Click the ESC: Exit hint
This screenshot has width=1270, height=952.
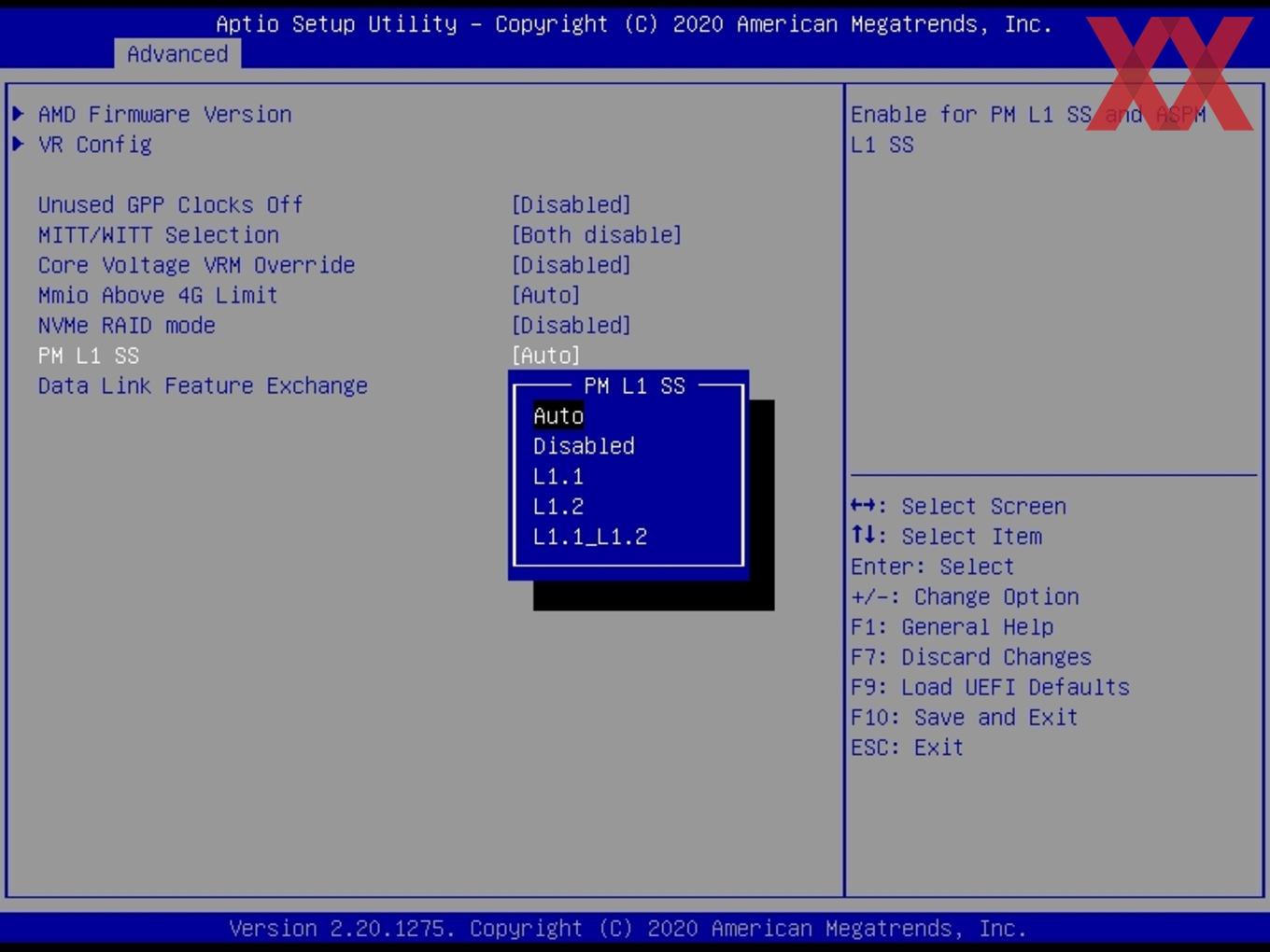pyautogui.click(x=907, y=748)
